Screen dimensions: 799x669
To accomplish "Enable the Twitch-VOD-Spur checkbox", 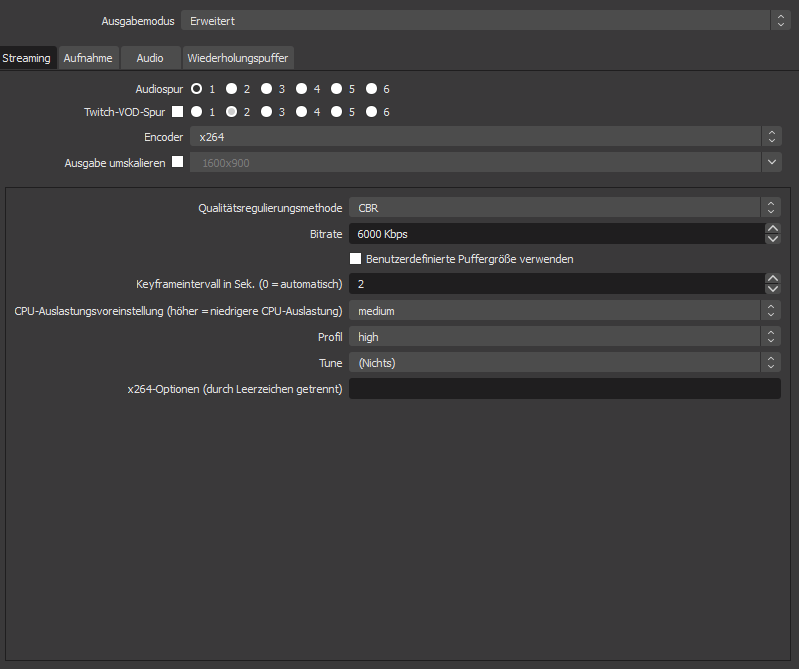I will (x=177, y=112).
